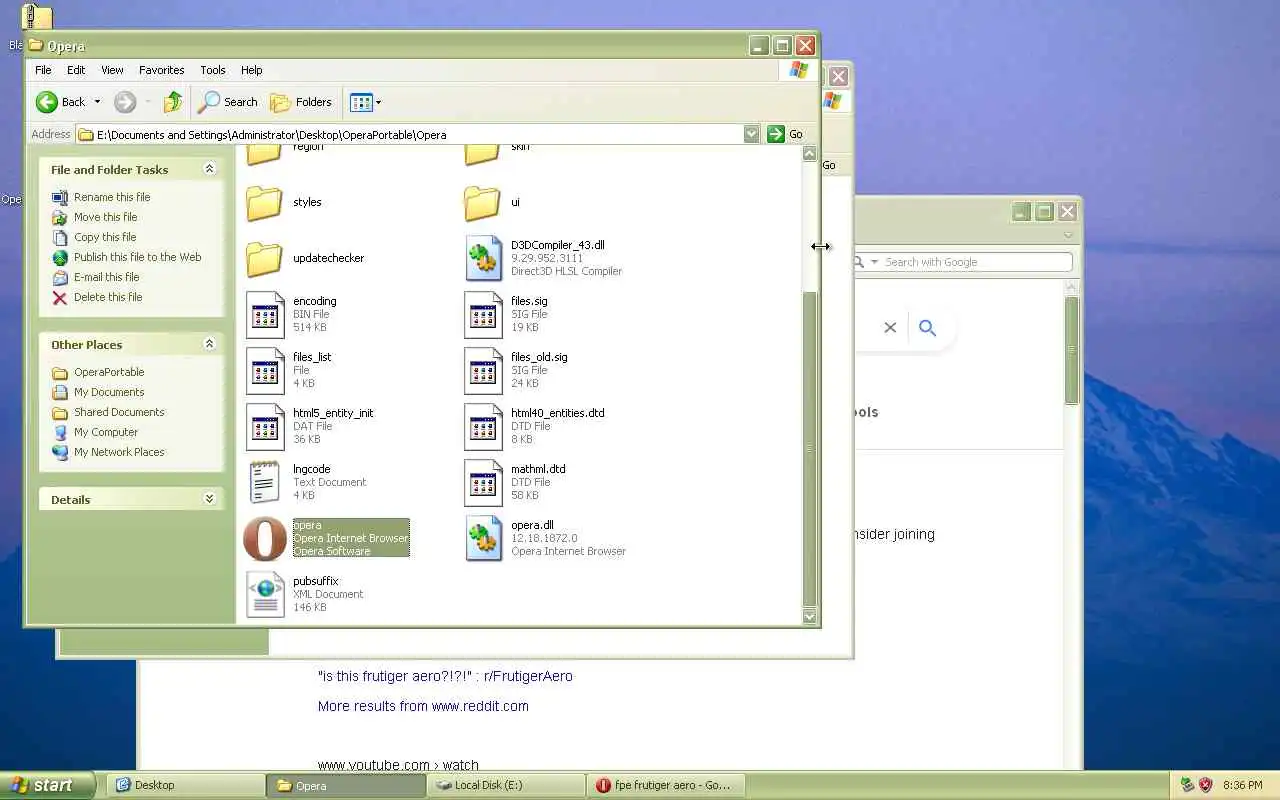Click the file list scroll up arrow
Viewport: 1280px width, 800px height.
coord(810,153)
